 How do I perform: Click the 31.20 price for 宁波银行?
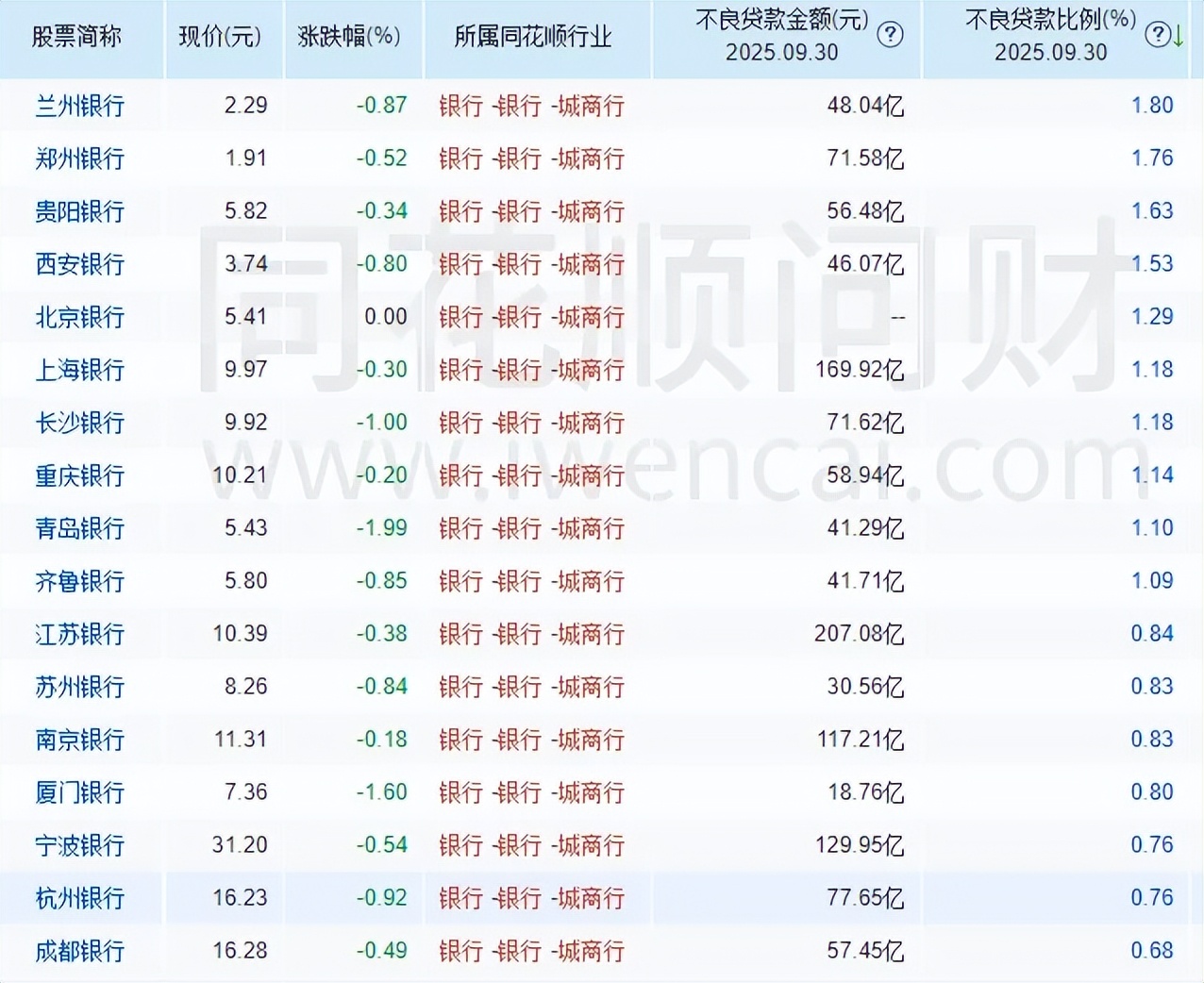(240, 844)
